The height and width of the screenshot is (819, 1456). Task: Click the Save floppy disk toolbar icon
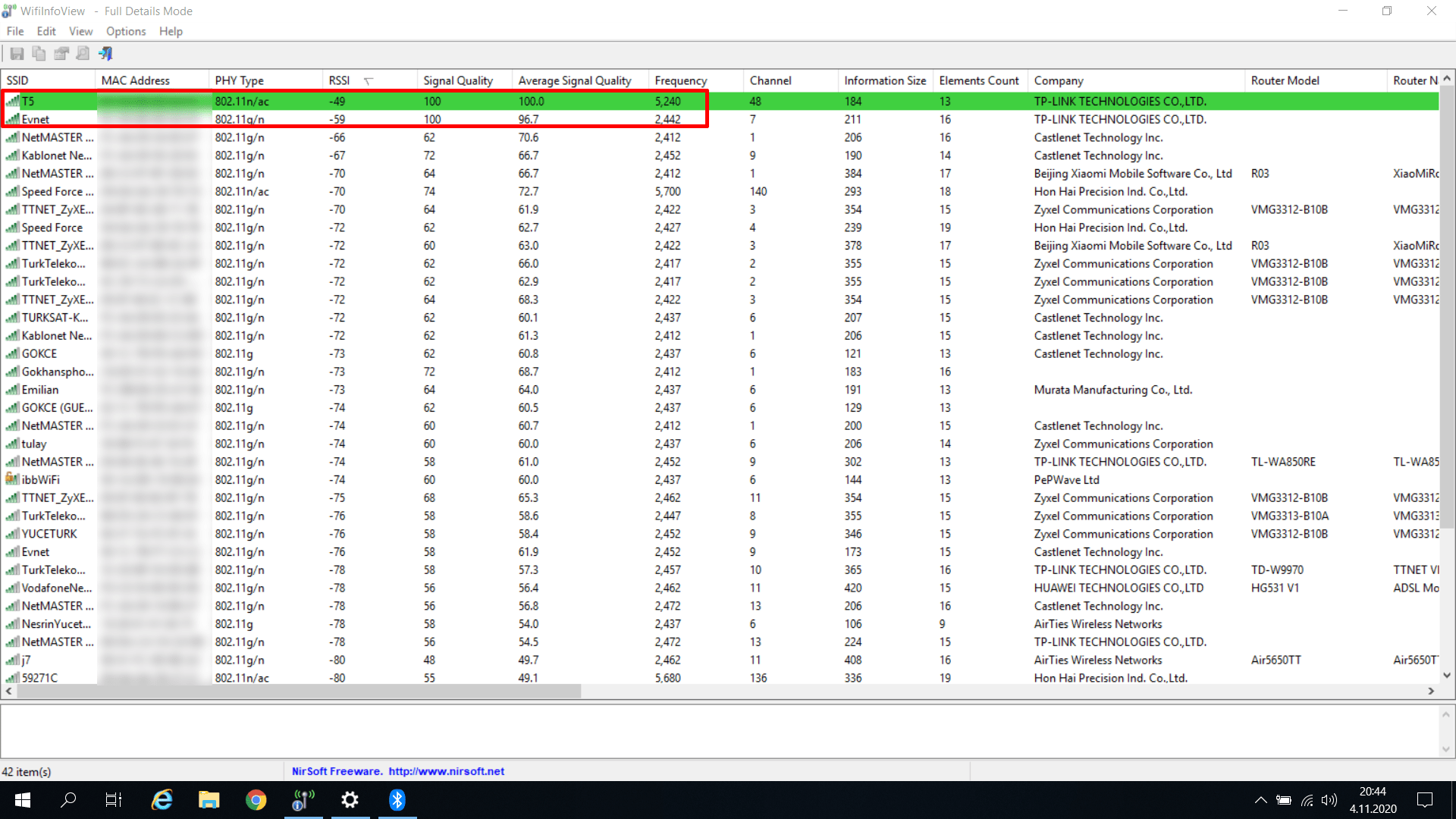tap(17, 53)
